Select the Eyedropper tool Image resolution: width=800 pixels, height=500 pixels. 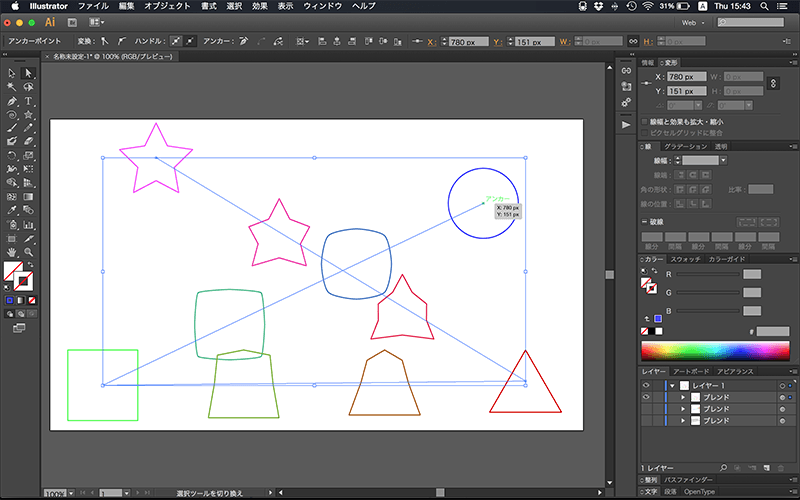click(11, 210)
